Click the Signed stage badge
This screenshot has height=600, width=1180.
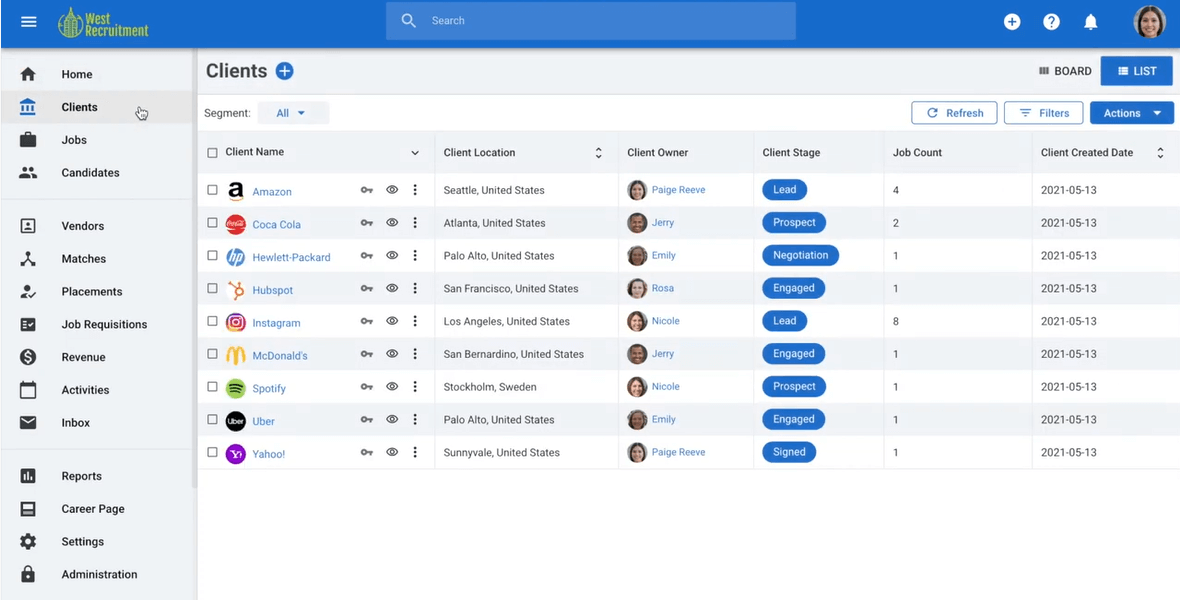789,452
